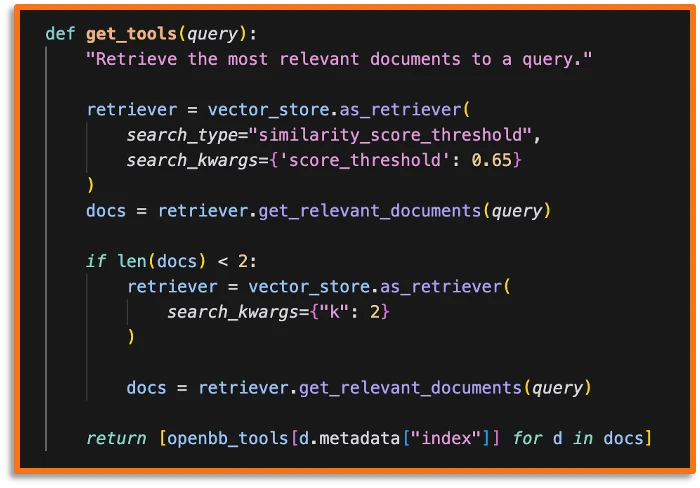Click the docstring about retrieving relevant documents

339,59
